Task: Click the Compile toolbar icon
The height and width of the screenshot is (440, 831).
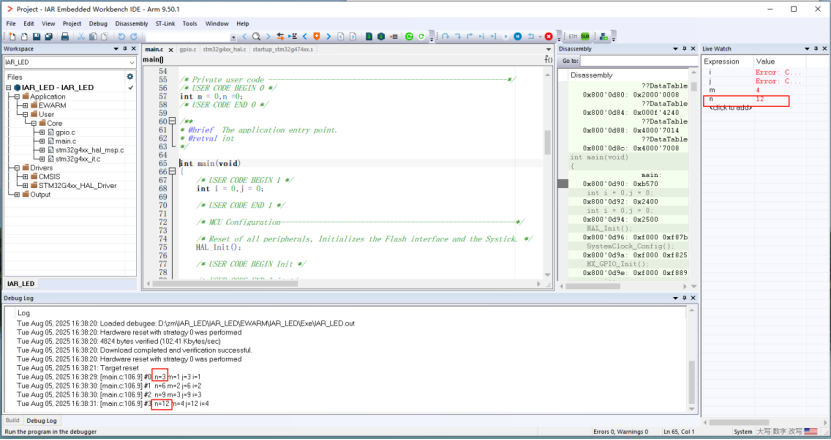Action: [369, 37]
